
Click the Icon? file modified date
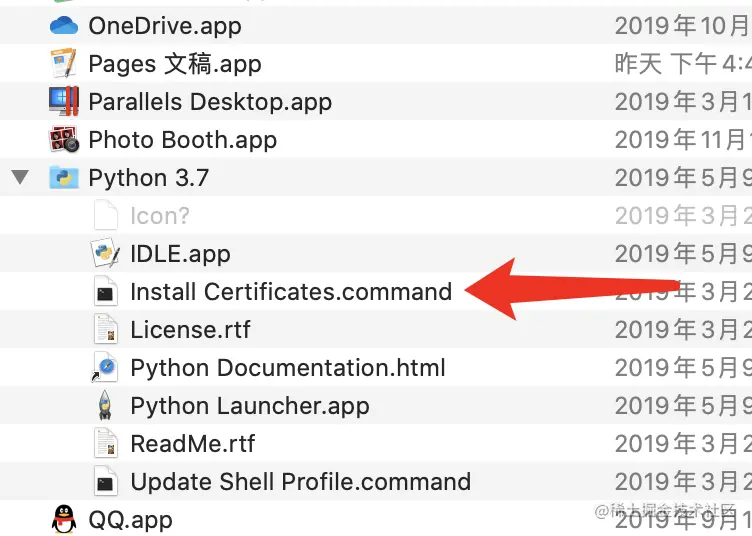point(683,216)
